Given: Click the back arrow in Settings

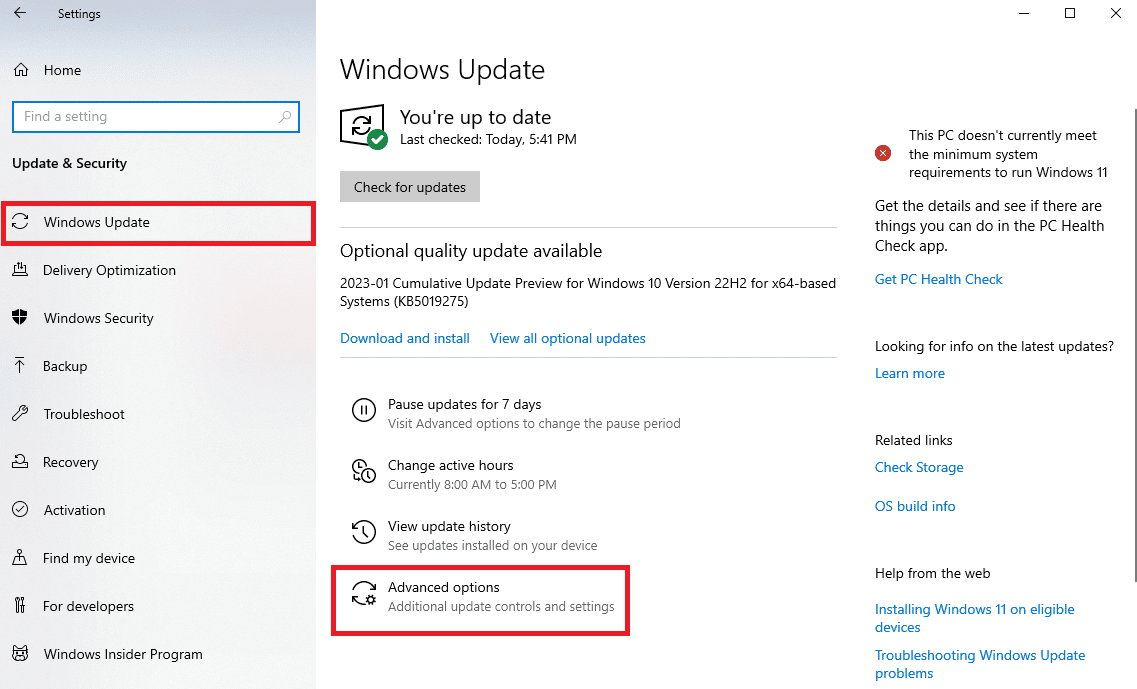Looking at the screenshot, I should coord(20,13).
